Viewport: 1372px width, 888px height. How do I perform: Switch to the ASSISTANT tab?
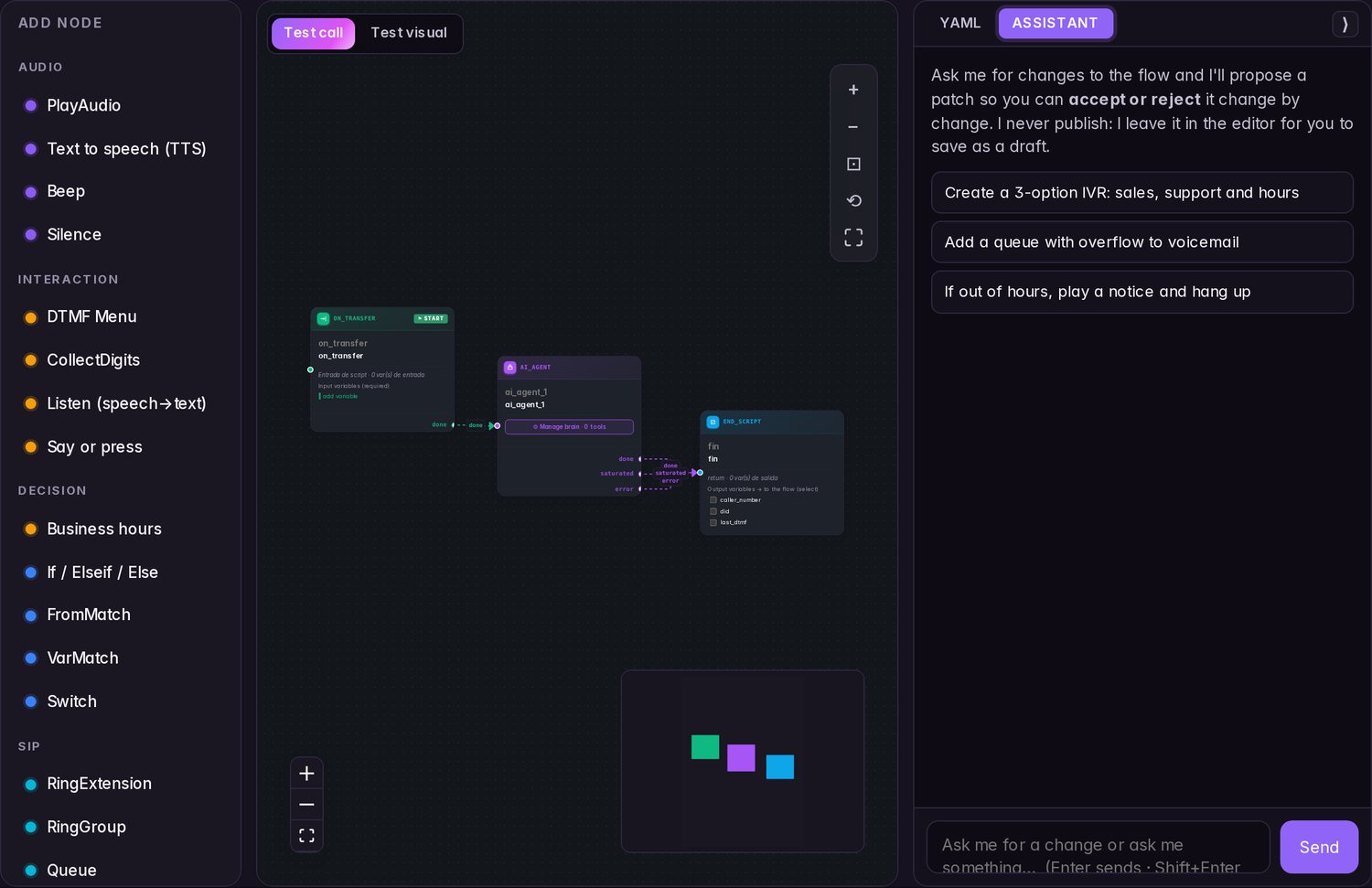pos(1056,23)
